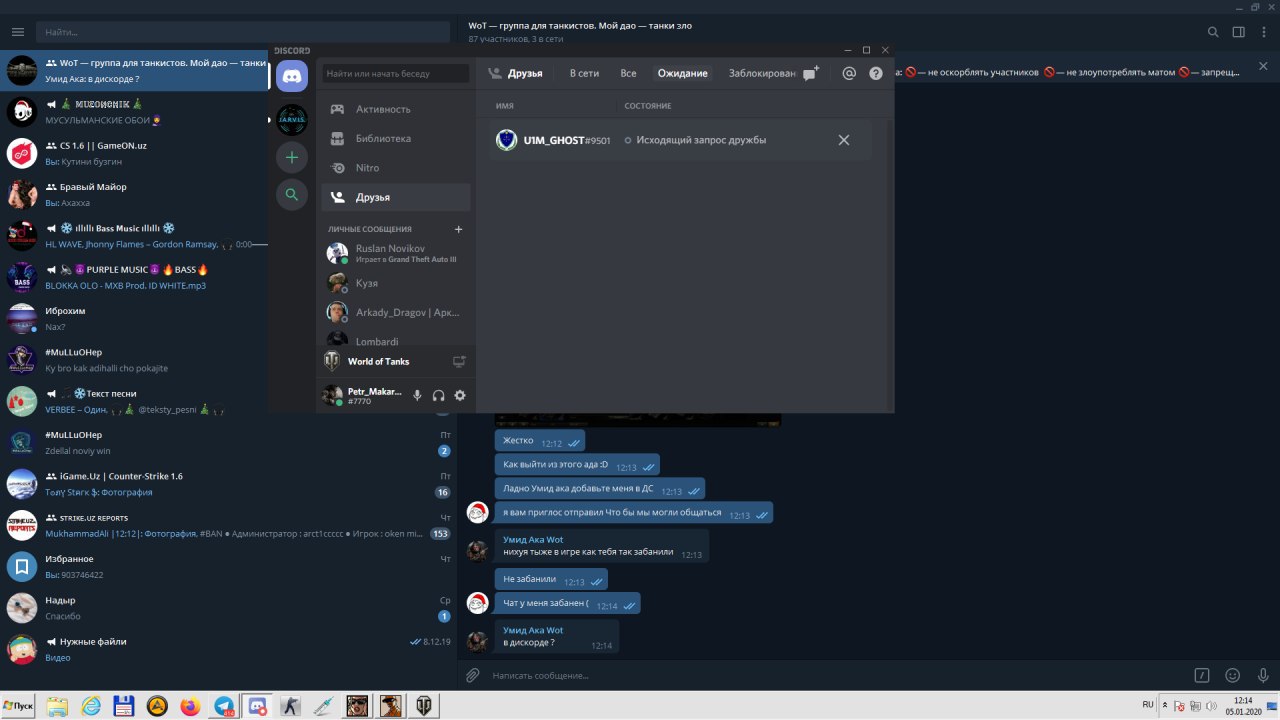Open PURPLE MUSIC BASS channel
This screenshot has width=1280, height=720.
134,277
